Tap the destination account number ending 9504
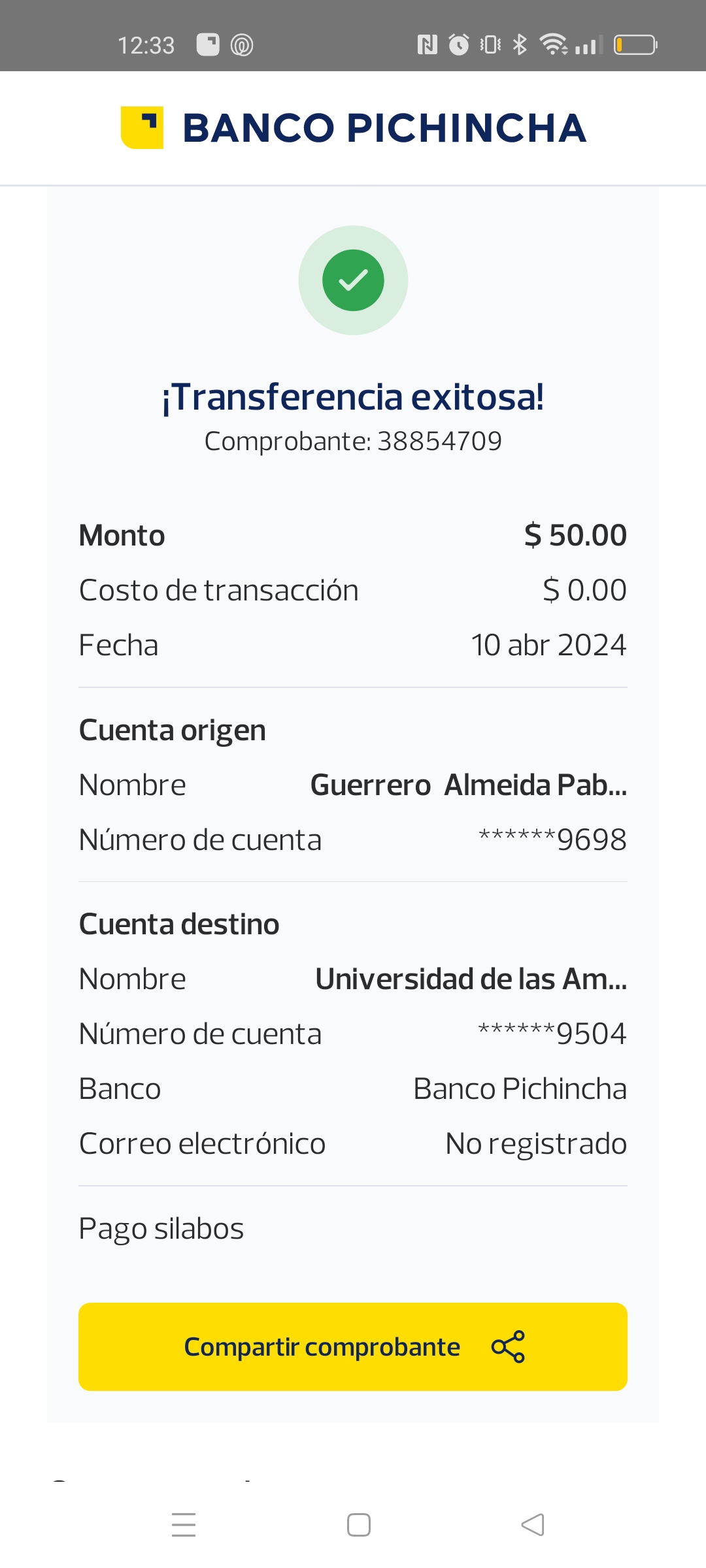The height and width of the screenshot is (1568, 706). pos(552,1034)
